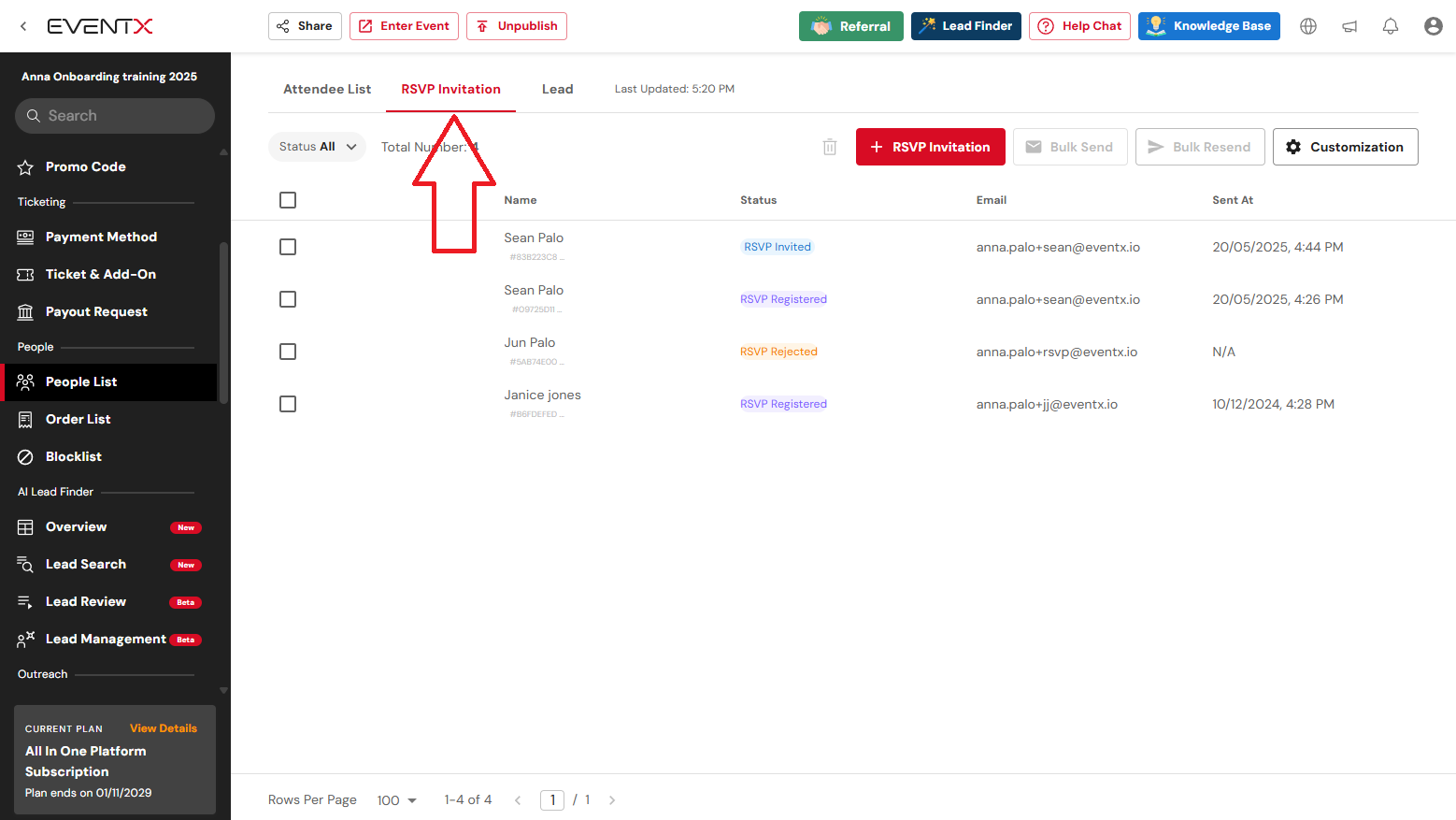The width and height of the screenshot is (1456, 820).
Task: Go back using the left arrow icon
Action: coord(23,26)
